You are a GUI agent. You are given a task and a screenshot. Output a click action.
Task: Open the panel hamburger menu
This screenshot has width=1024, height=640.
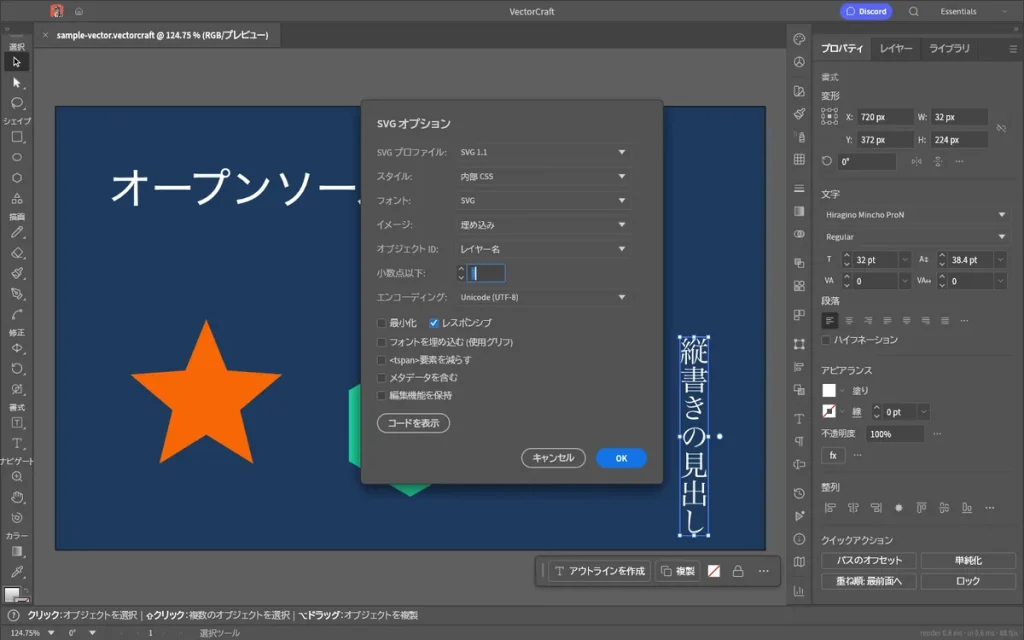(x=1013, y=49)
